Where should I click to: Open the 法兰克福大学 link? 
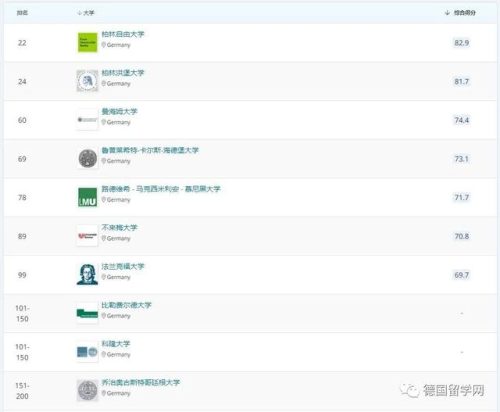coord(123,266)
